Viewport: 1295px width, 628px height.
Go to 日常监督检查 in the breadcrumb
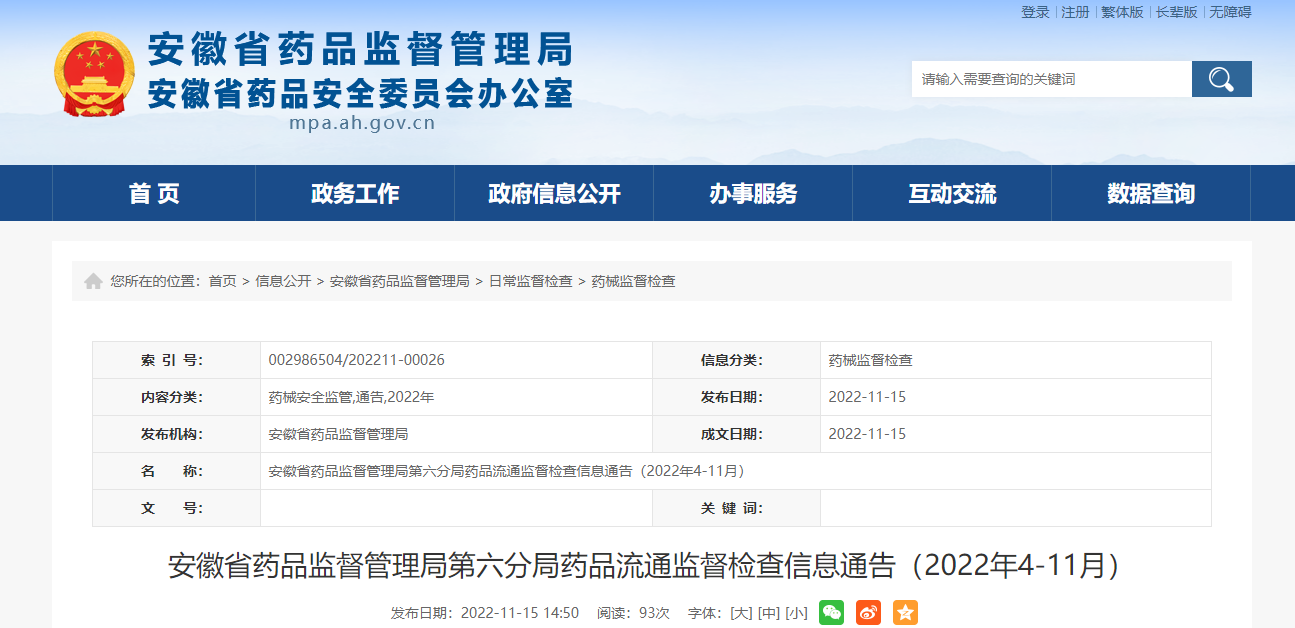click(530, 282)
